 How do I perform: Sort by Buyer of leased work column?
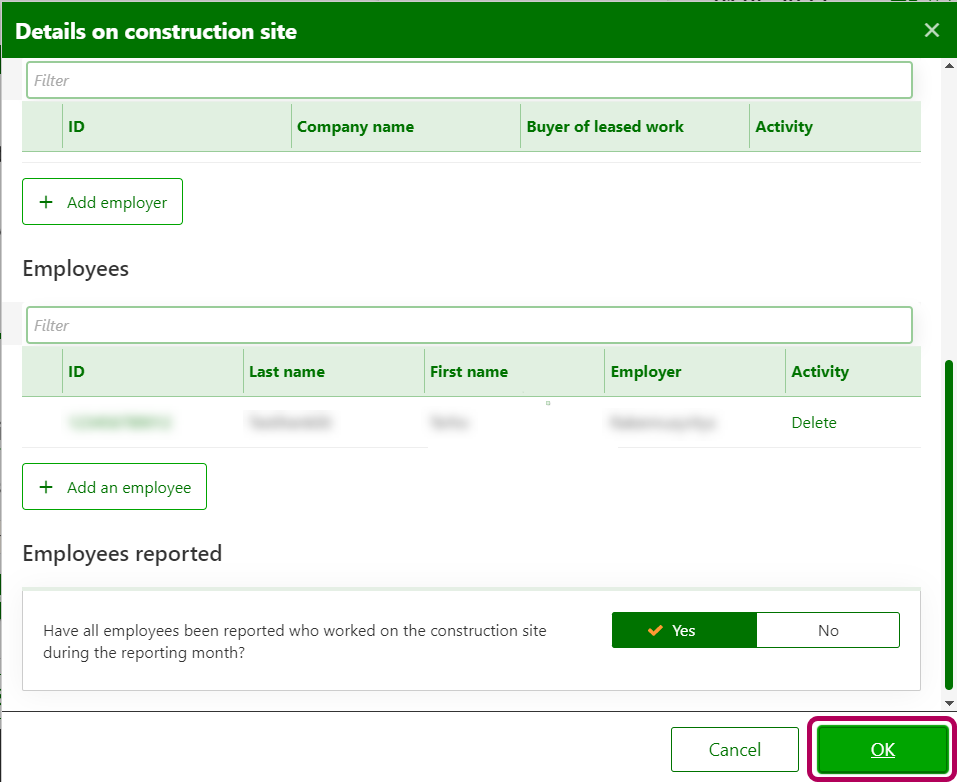[x=605, y=127]
